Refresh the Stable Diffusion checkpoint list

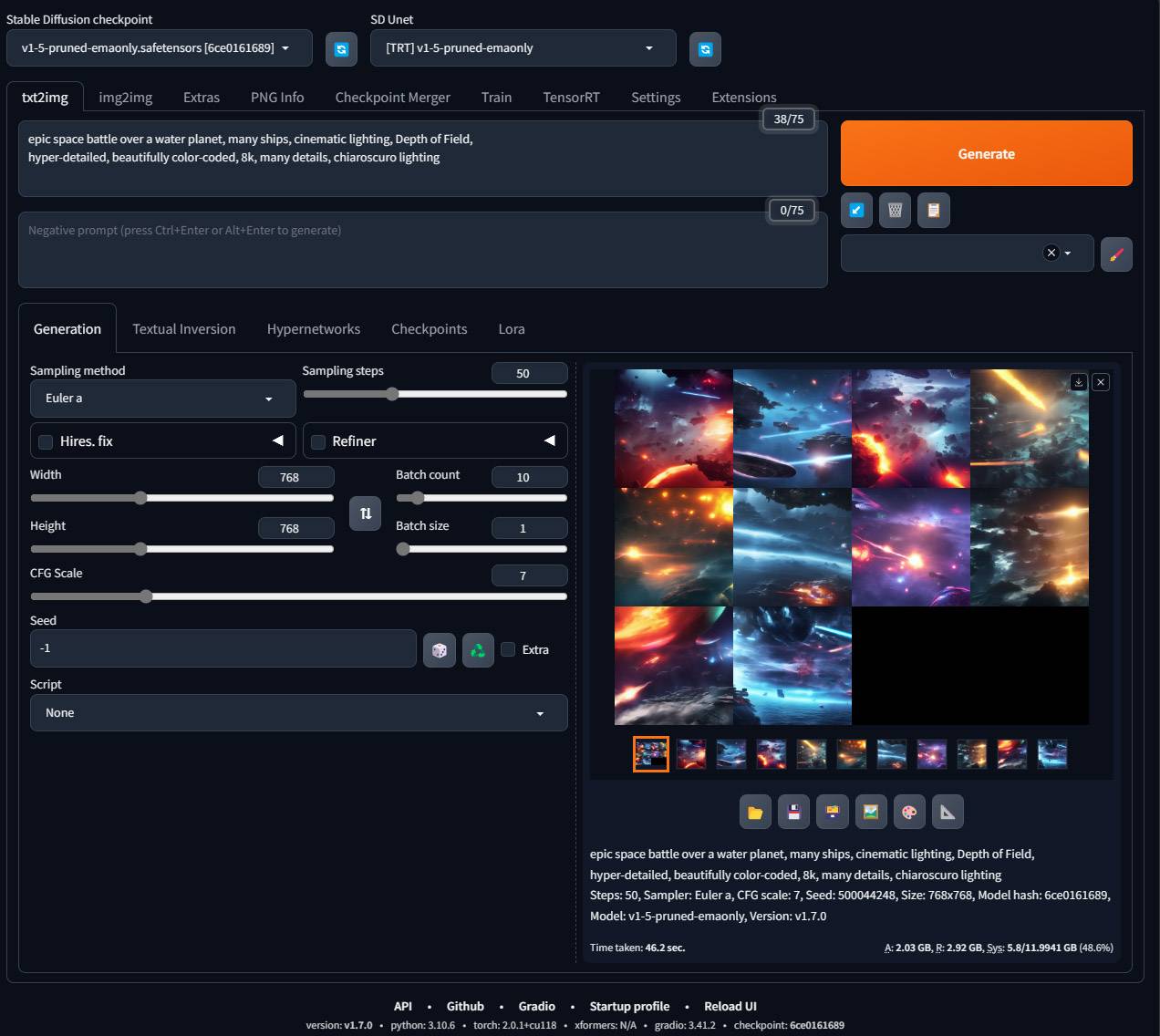point(341,49)
